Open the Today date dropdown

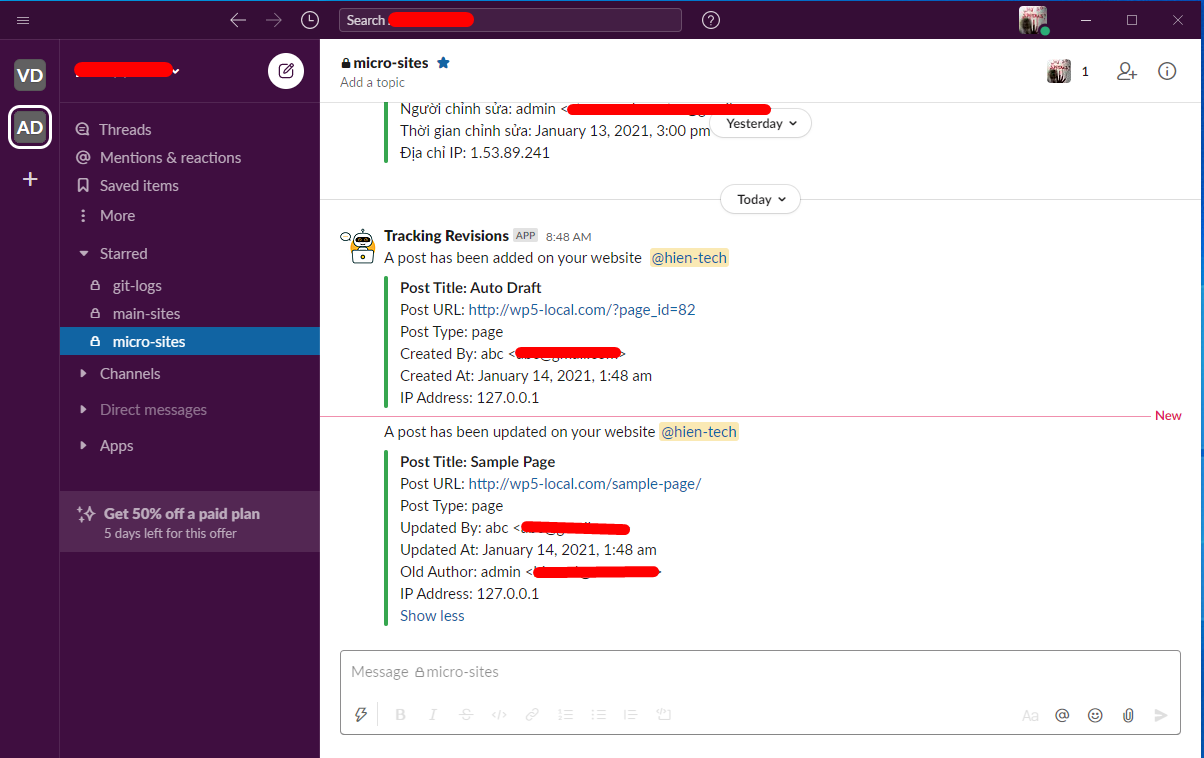760,199
